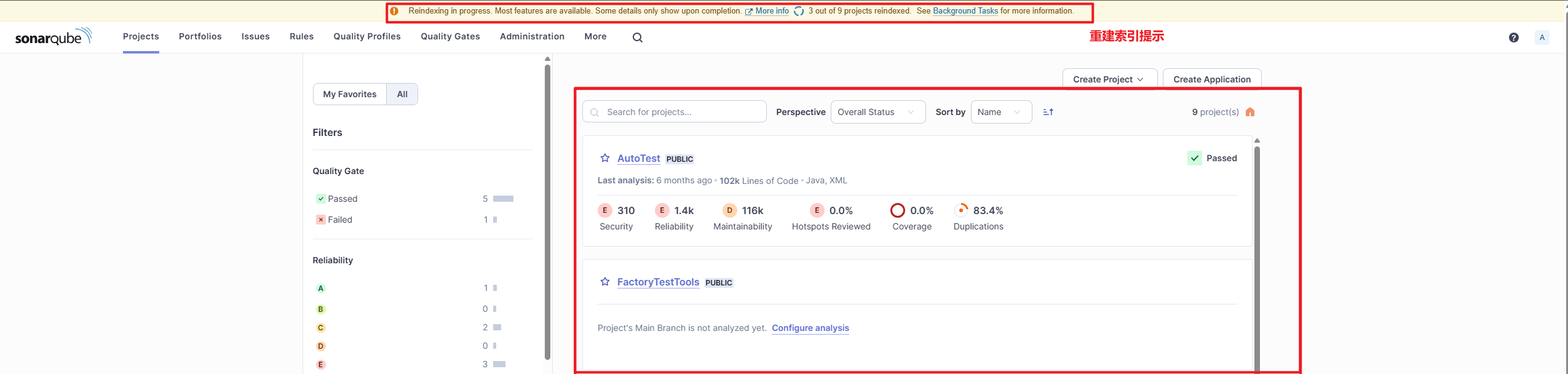Favorite the AutoTest project with its star
The width and height of the screenshot is (1568, 374).
(x=605, y=158)
